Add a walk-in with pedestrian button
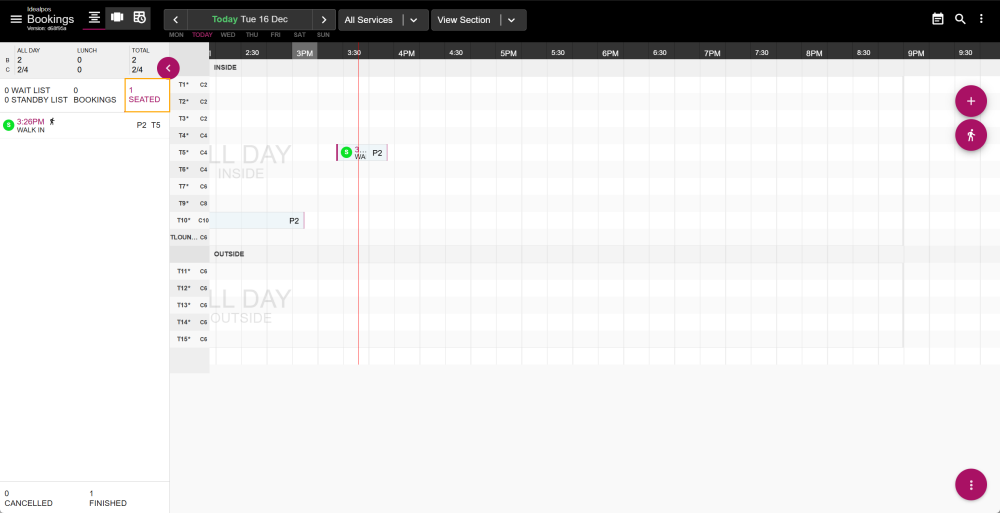Screen dimensions: 1000x513 coord(970,135)
